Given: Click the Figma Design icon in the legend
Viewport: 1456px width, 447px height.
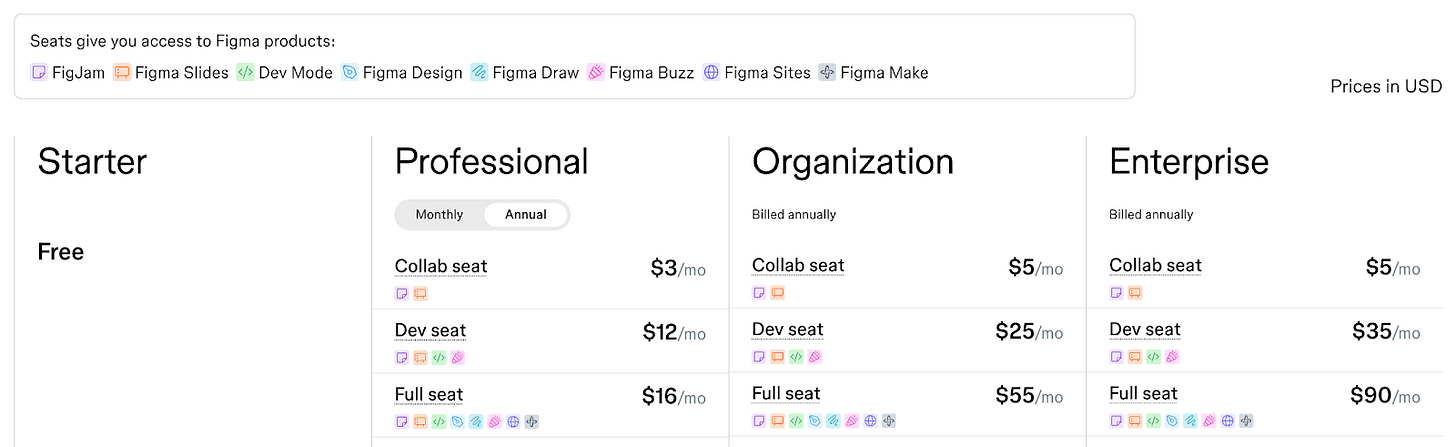Looking at the screenshot, I should pyautogui.click(x=350, y=72).
